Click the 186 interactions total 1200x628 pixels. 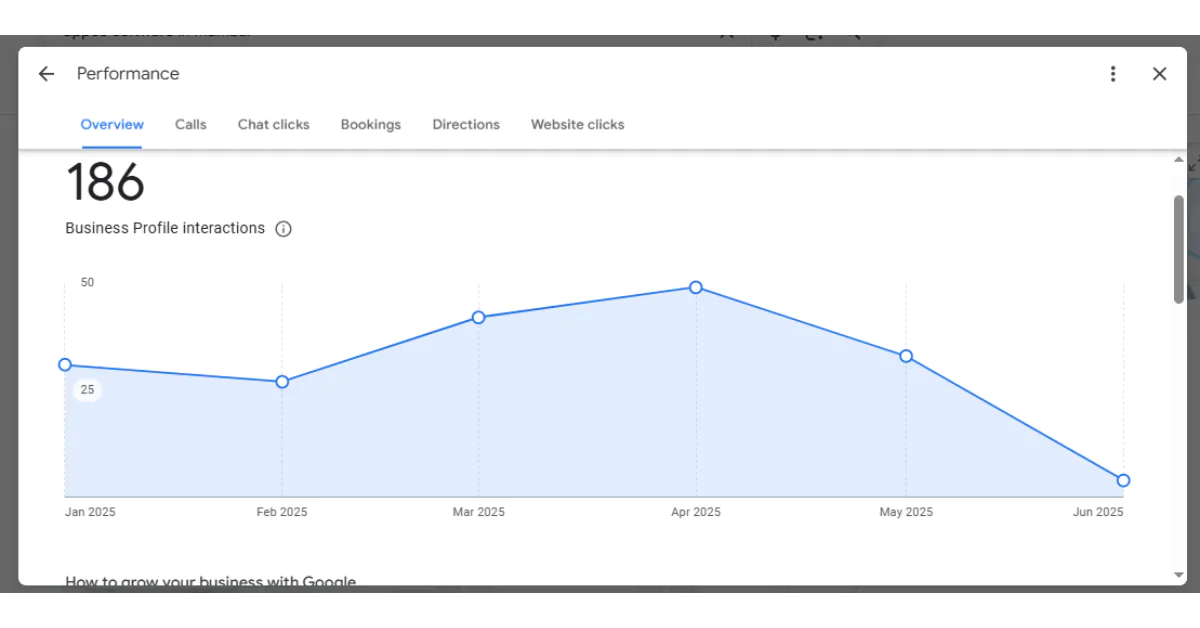click(105, 184)
